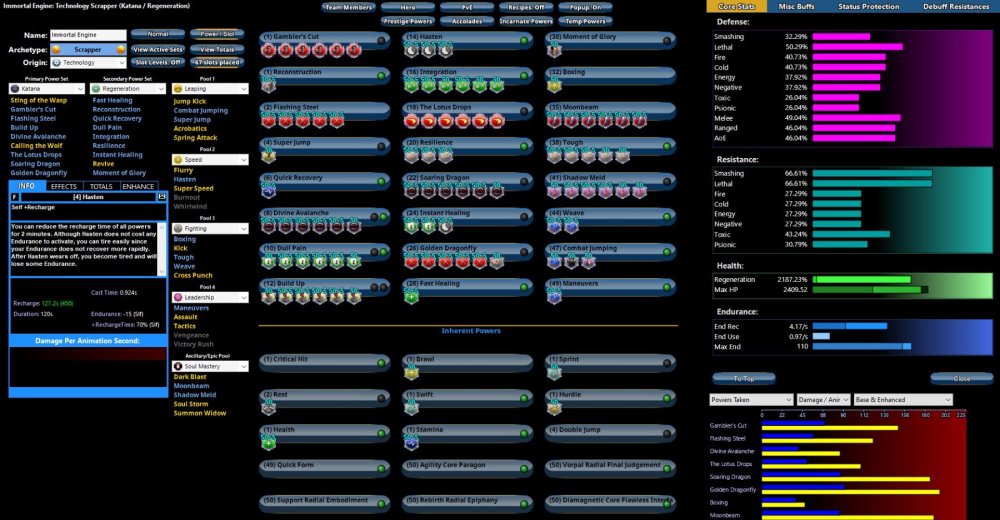Viewport: 1000px width, 520px height.
Task: Open the Status Protection tab
Action: (869, 7)
